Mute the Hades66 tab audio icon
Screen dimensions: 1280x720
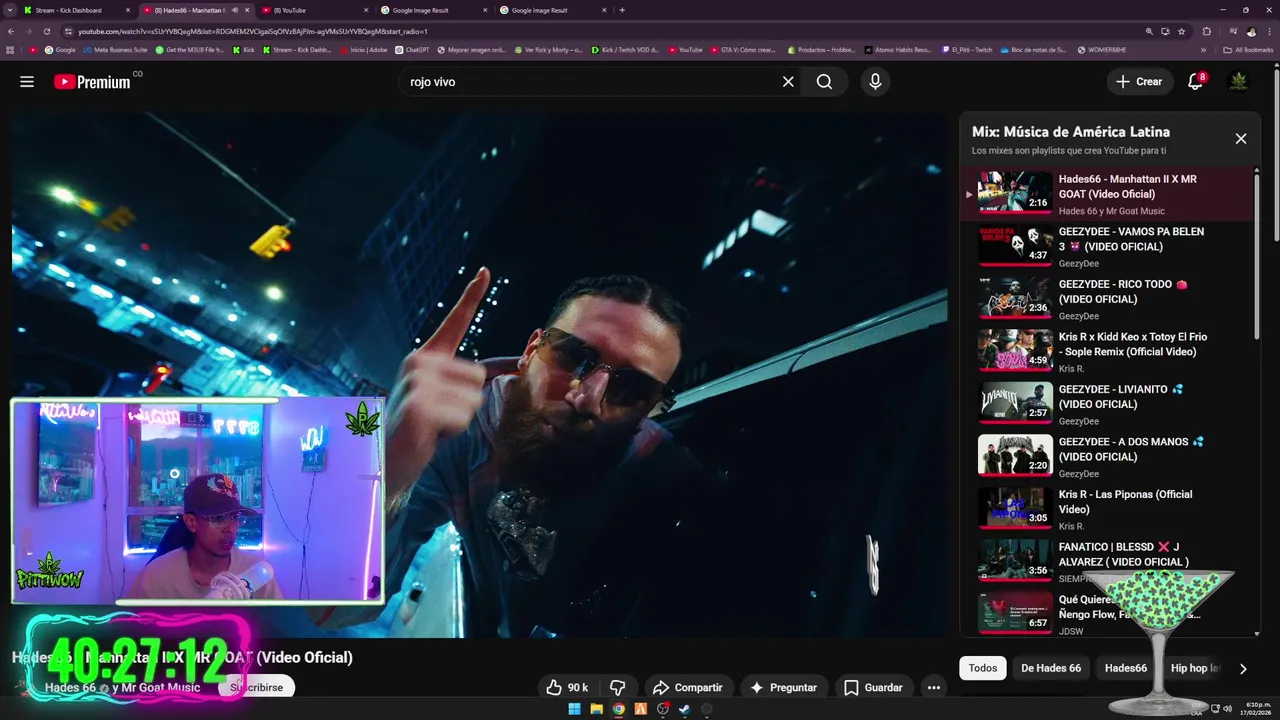[x=235, y=10]
